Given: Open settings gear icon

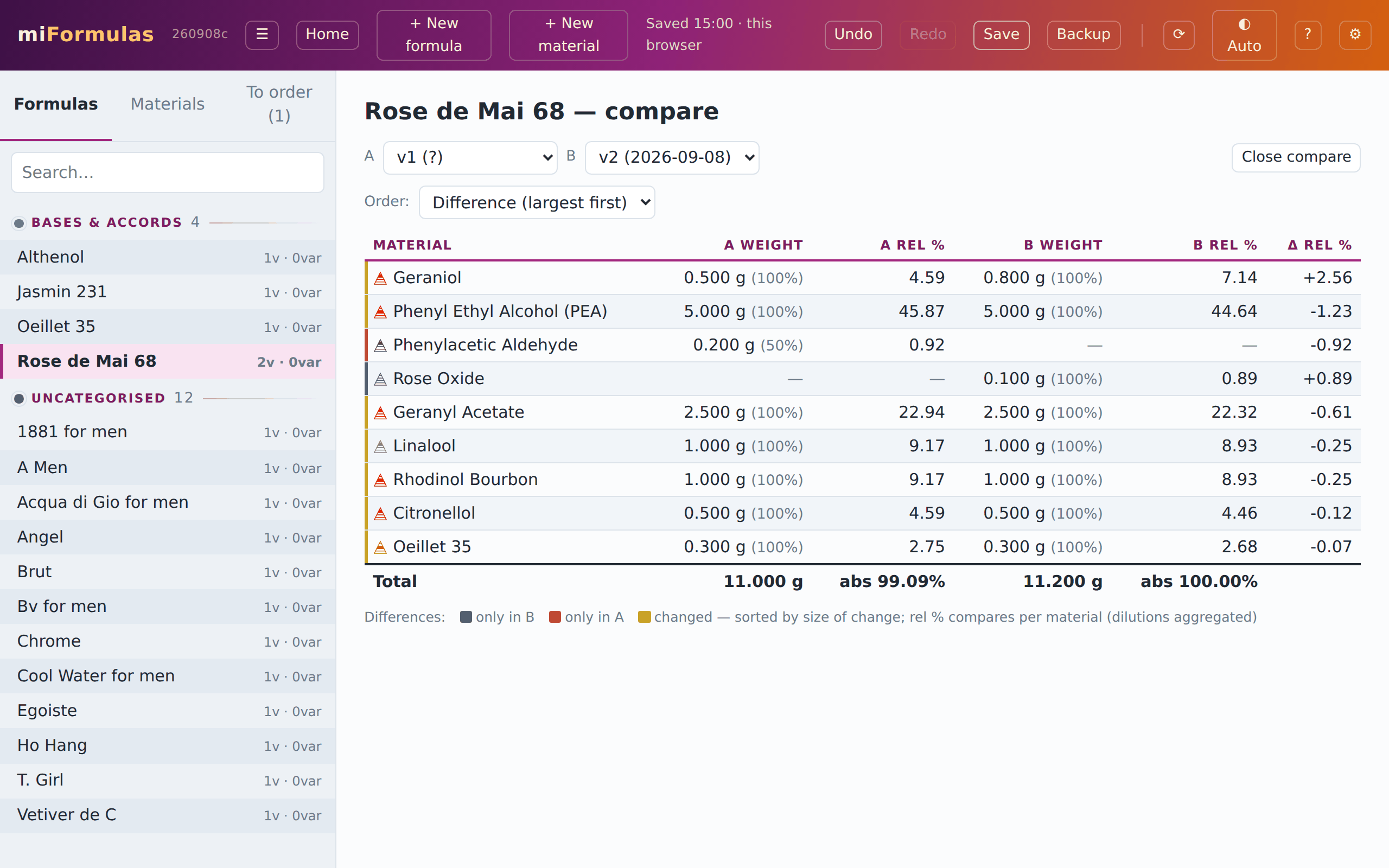Looking at the screenshot, I should [x=1355, y=34].
